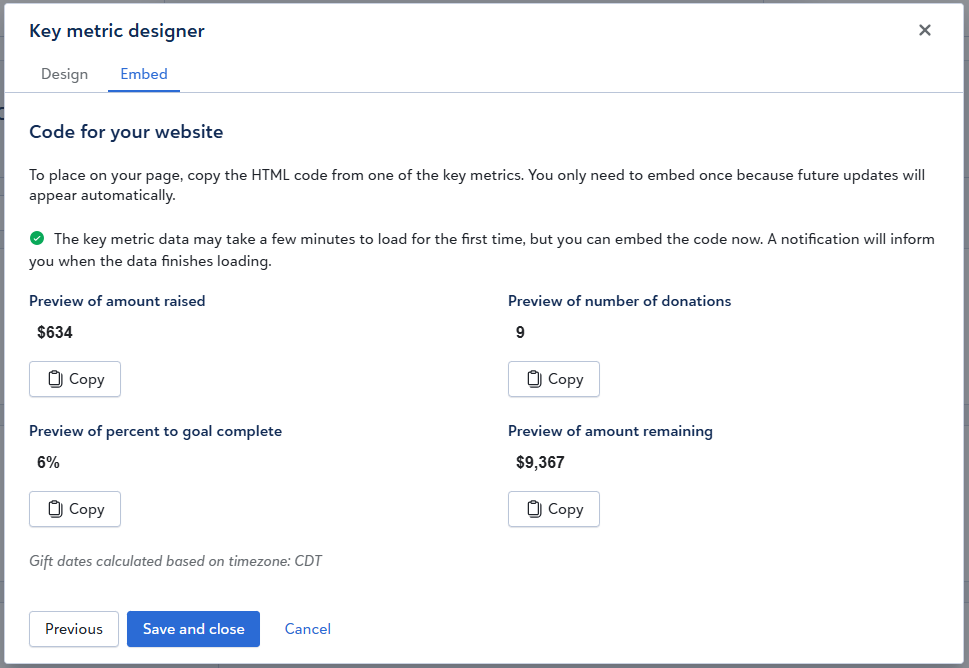Click the Code for your website heading
969x668 pixels.
(126, 132)
